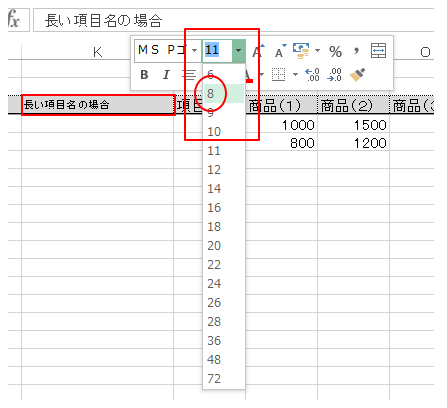Collapse the font size dropdown arrow

pos(238,50)
